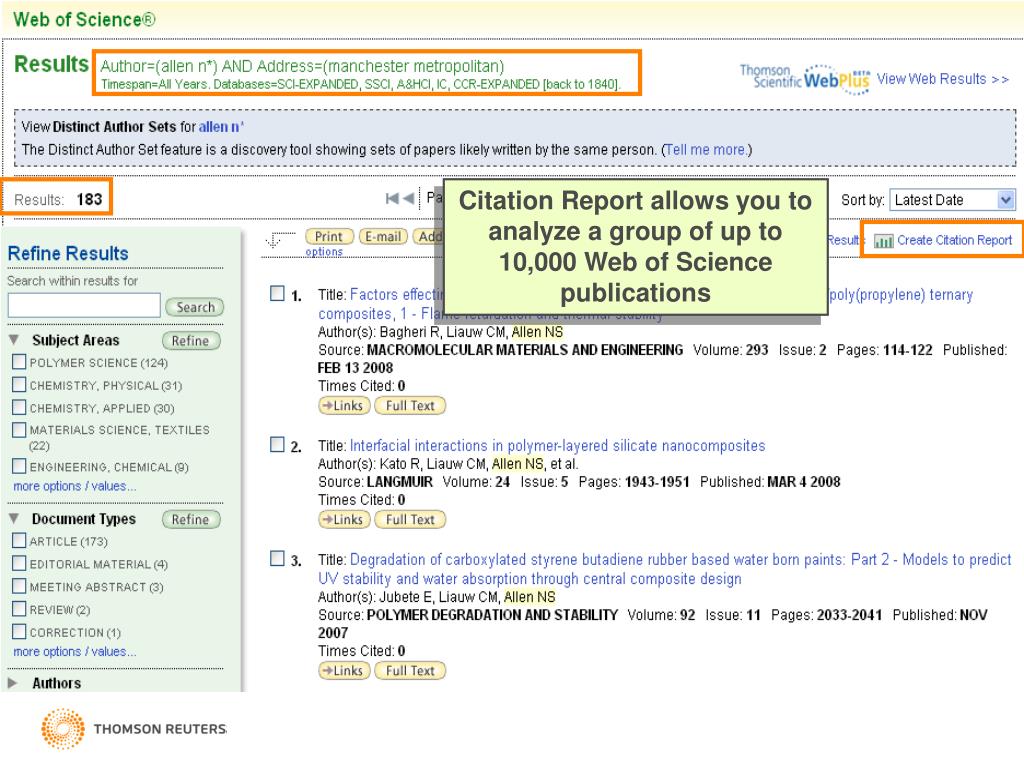The height and width of the screenshot is (768, 1024).
Task: Click the E-mail button
Action: [383, 236]
